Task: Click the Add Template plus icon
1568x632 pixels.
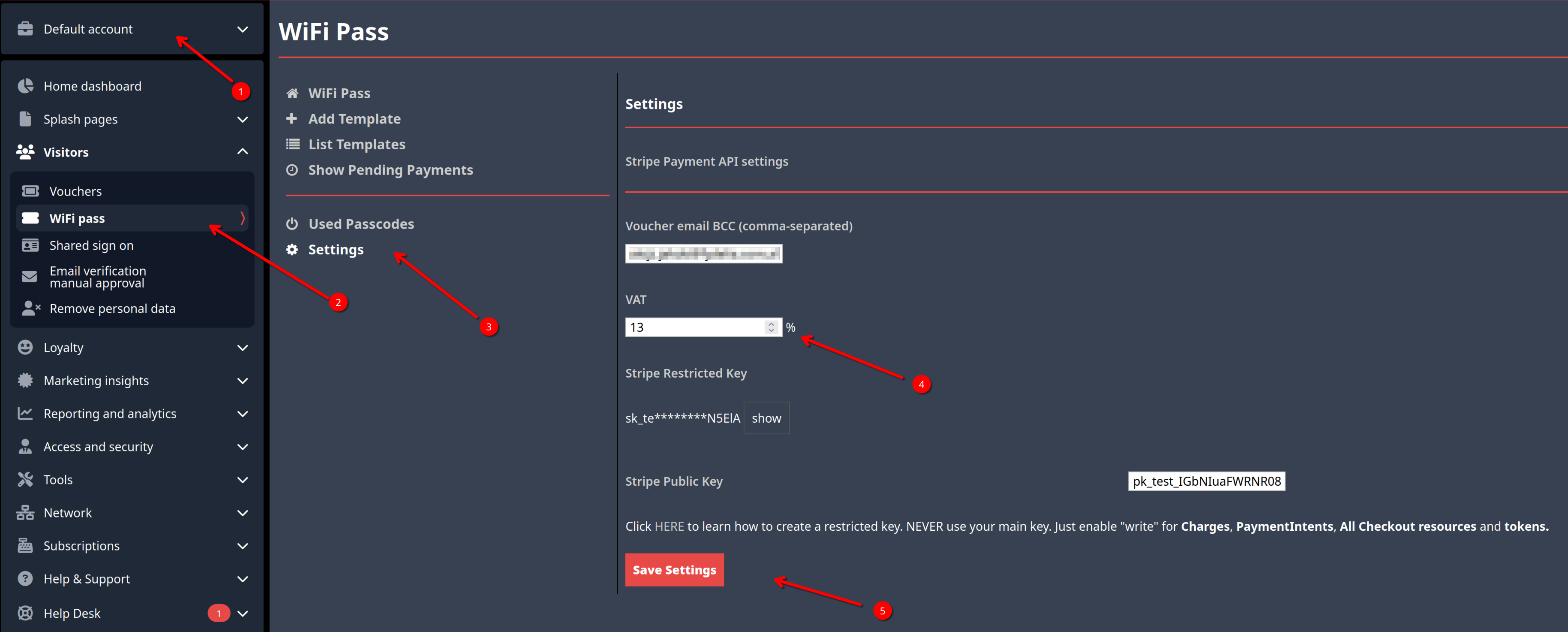Action: (292, 119)
